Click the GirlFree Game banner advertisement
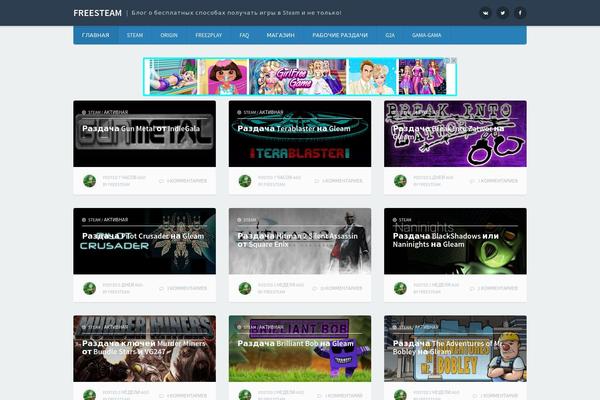The image size is (600, 400). 300,77
